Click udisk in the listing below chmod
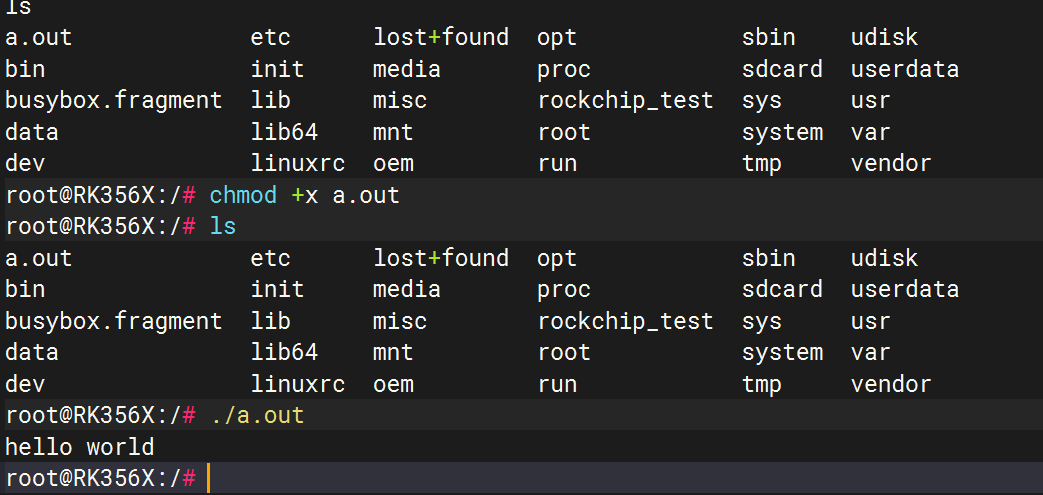Image resolution: width=1043 pixels, height=495 pixels. coord(884,258)
